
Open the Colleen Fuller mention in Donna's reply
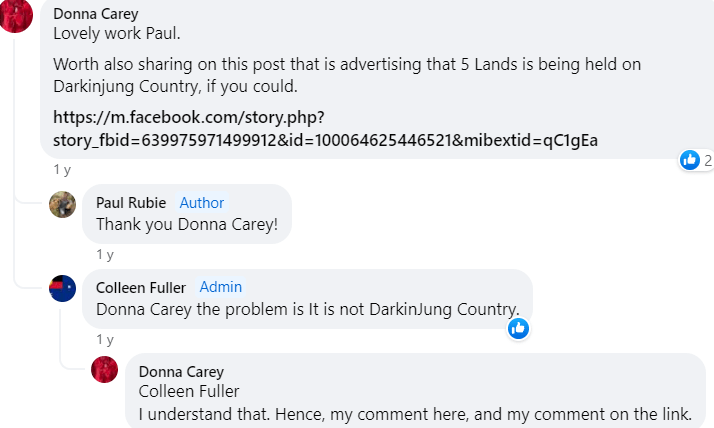point(189,391)
